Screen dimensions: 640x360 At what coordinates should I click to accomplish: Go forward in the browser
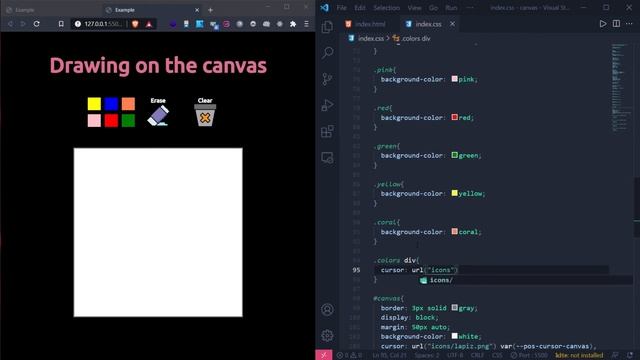pos(23,24)
